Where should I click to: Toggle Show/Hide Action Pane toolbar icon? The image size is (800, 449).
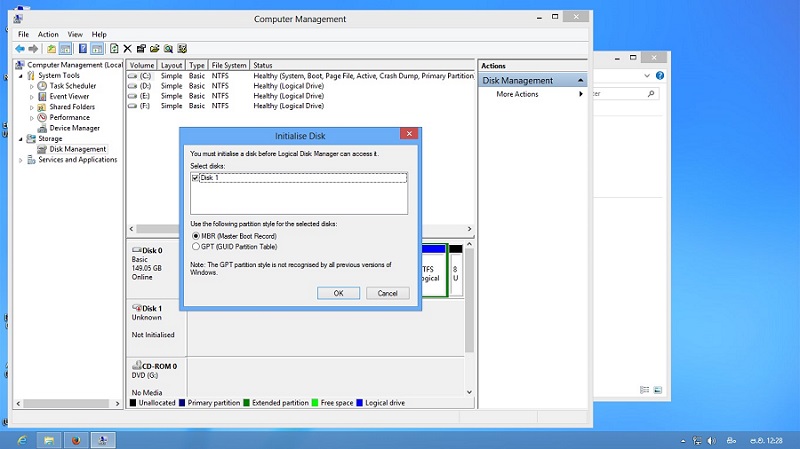tap(97, 49)
